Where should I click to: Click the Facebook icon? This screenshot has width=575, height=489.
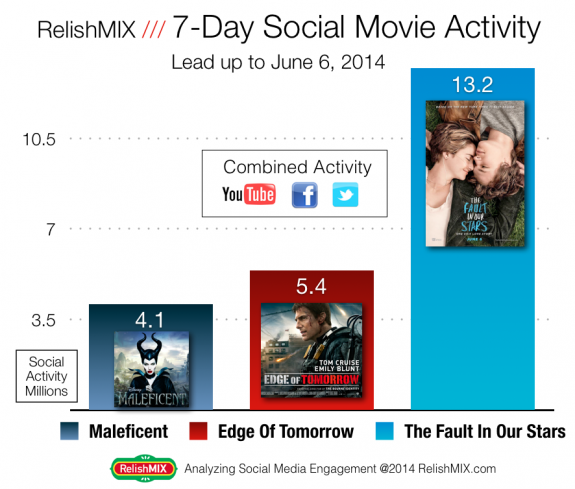[304, 195]
